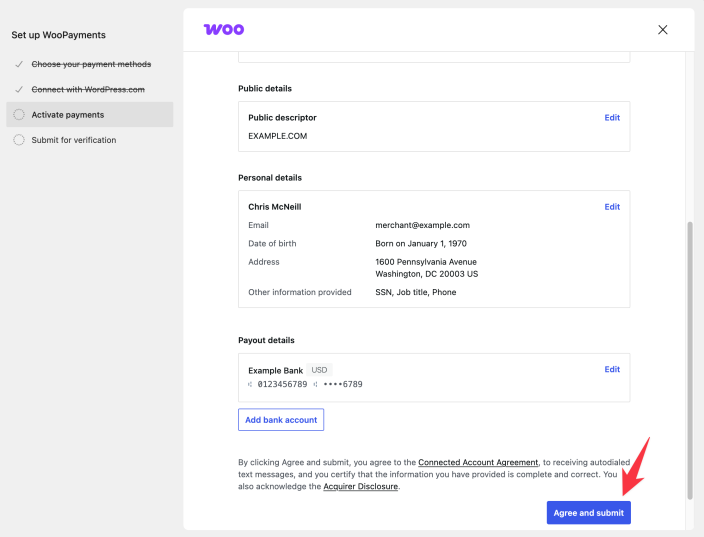The height and width of the screenshot is (537, 704).
Task: Open Choose your payment methods step
Action: pyautogui.click(x=91, y=64)
